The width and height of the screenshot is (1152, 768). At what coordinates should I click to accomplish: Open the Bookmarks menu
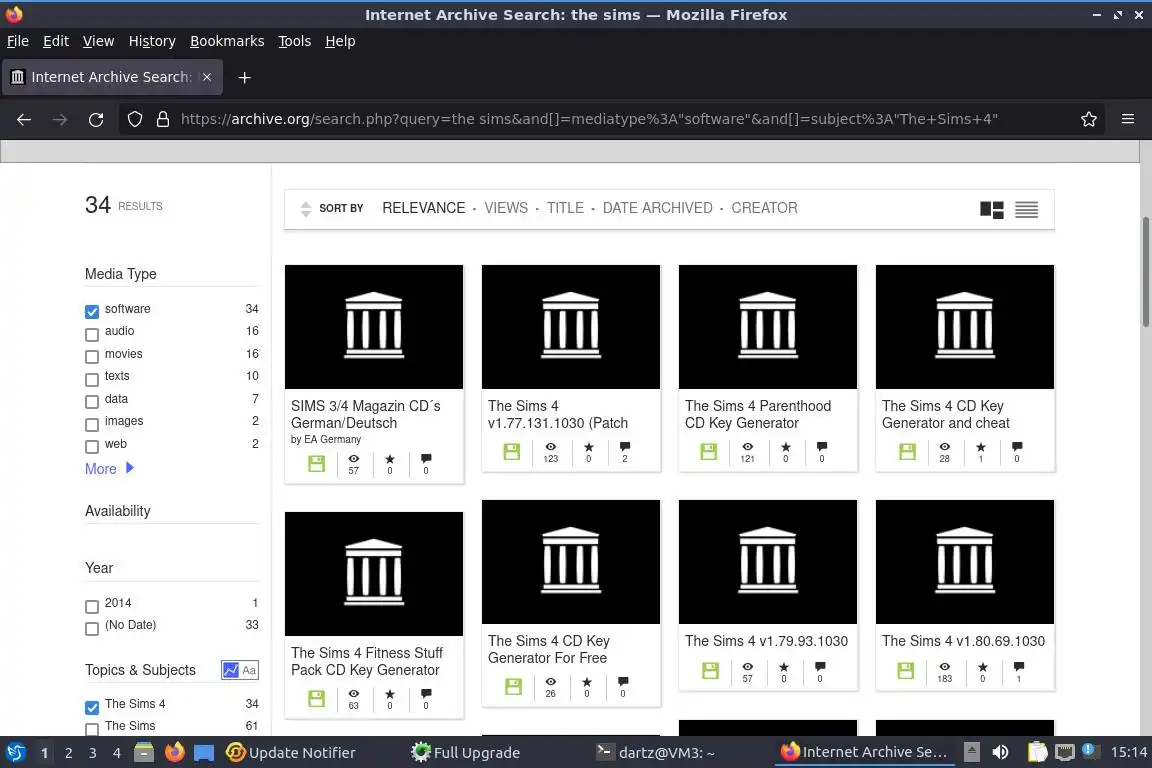227,41
